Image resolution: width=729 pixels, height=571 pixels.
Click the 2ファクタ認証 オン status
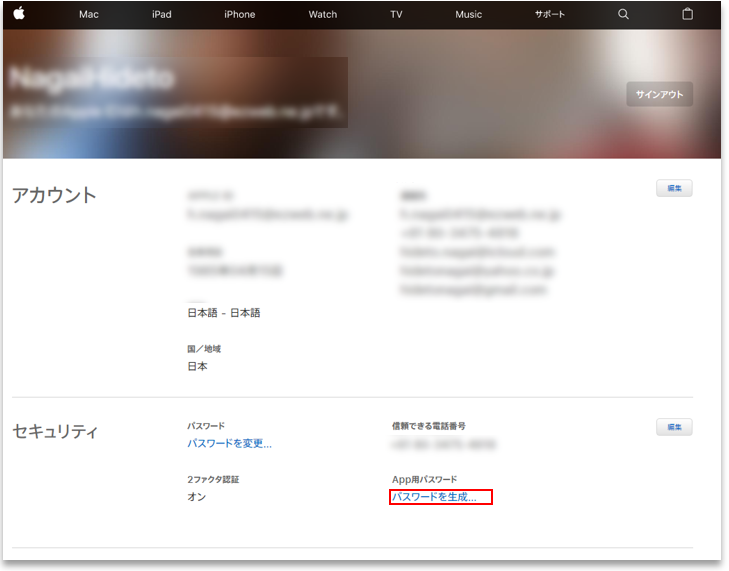[196, 497]
